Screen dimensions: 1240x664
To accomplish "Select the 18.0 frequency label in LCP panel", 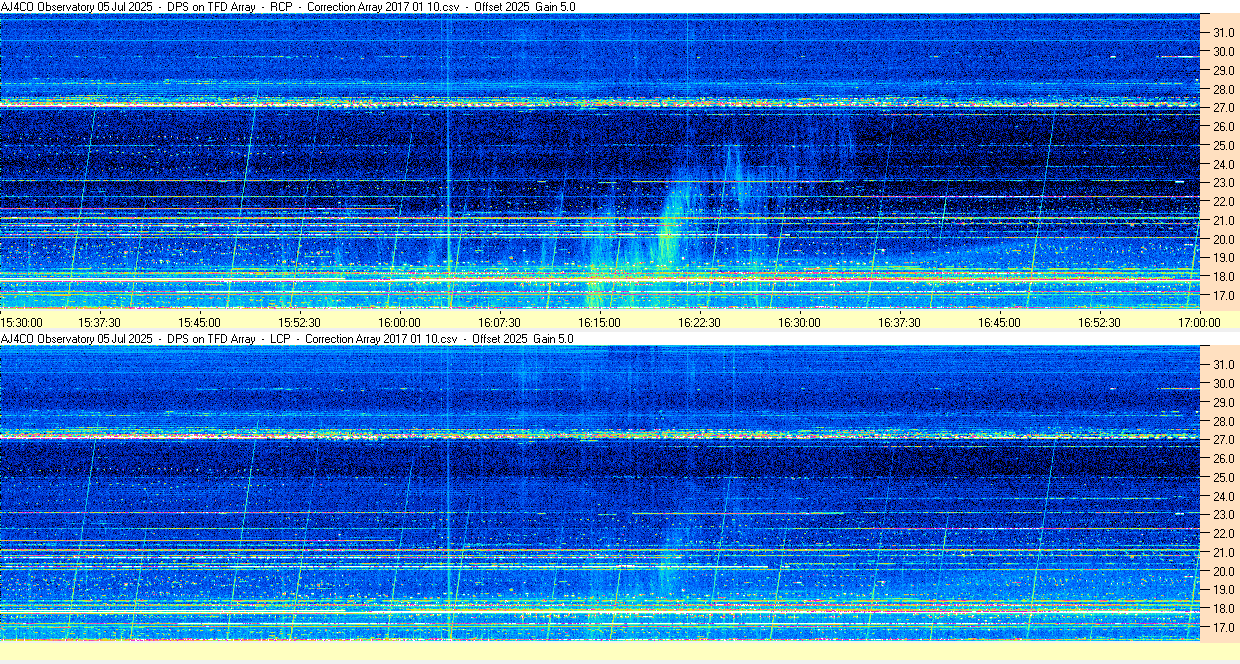I will (x=1224, y=608).
